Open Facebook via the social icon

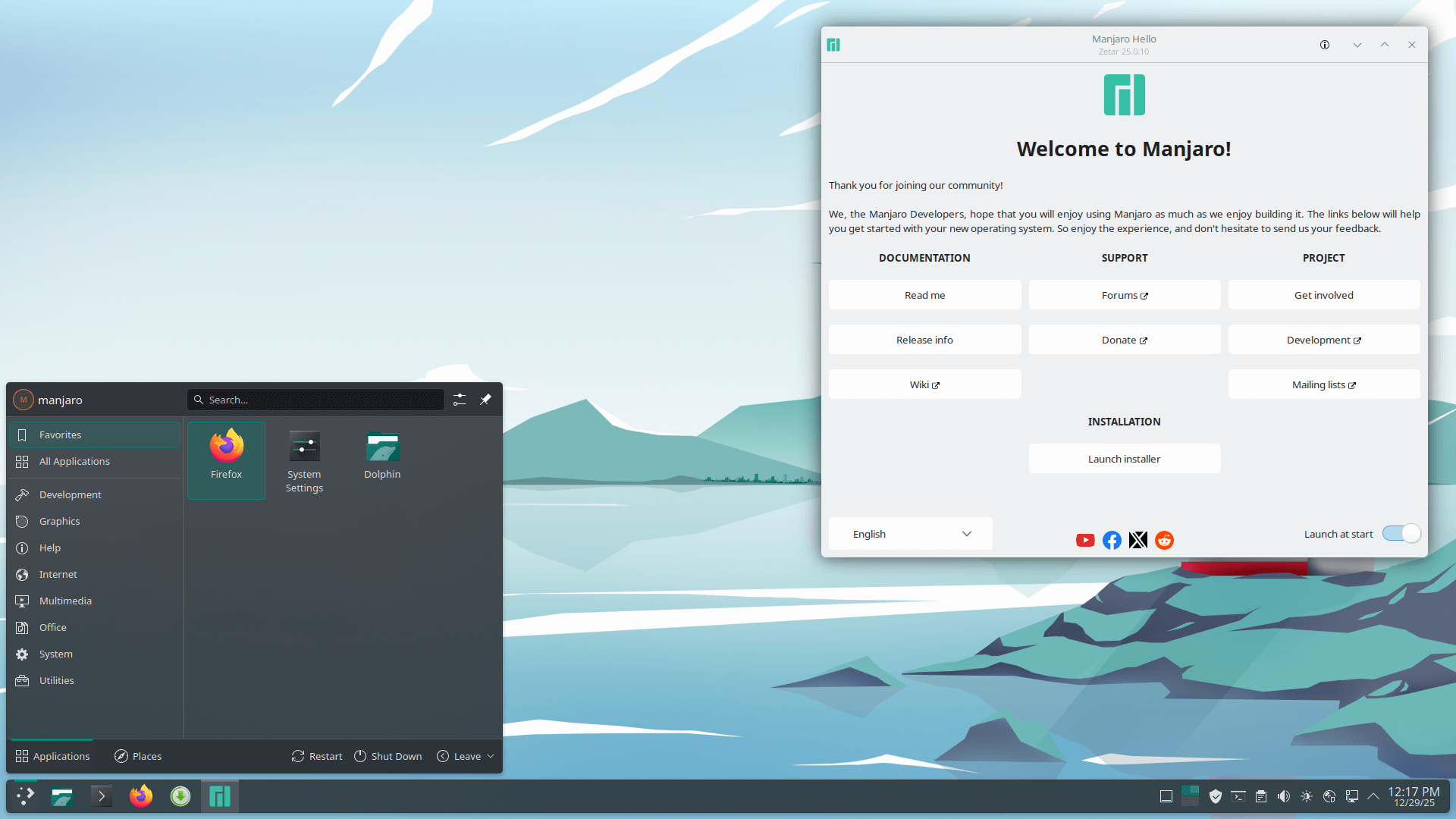coord(1112,540)
